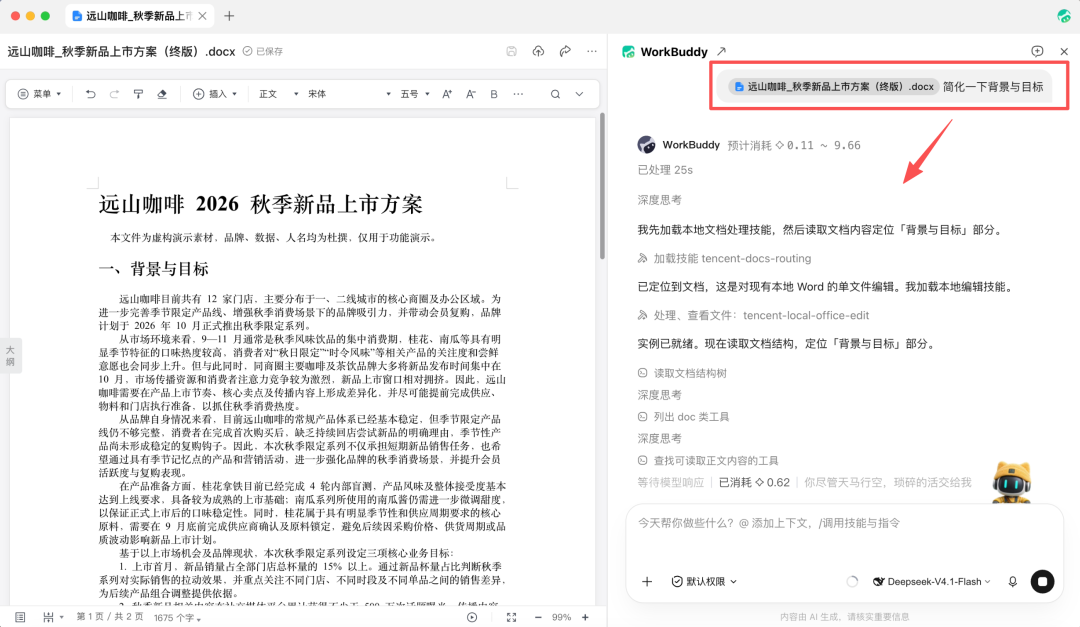Click the 已消耗 0.62 usage text
This screenshot has width=1080, height=627.
[x=754, y=482]
